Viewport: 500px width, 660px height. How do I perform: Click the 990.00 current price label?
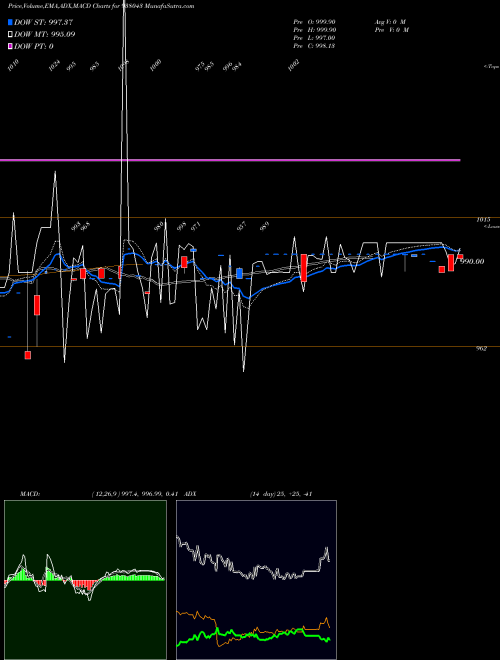point(472,261)
